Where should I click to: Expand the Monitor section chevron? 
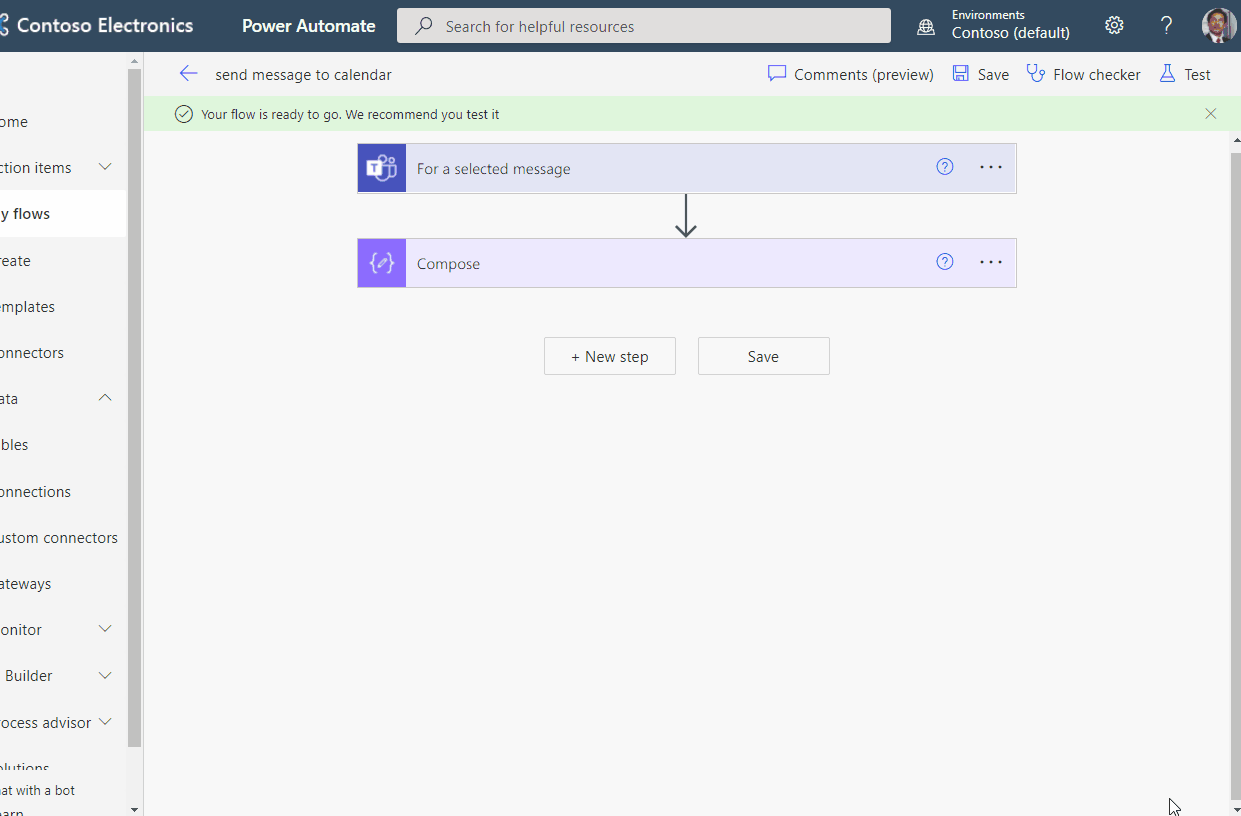(x=105, y=629)
